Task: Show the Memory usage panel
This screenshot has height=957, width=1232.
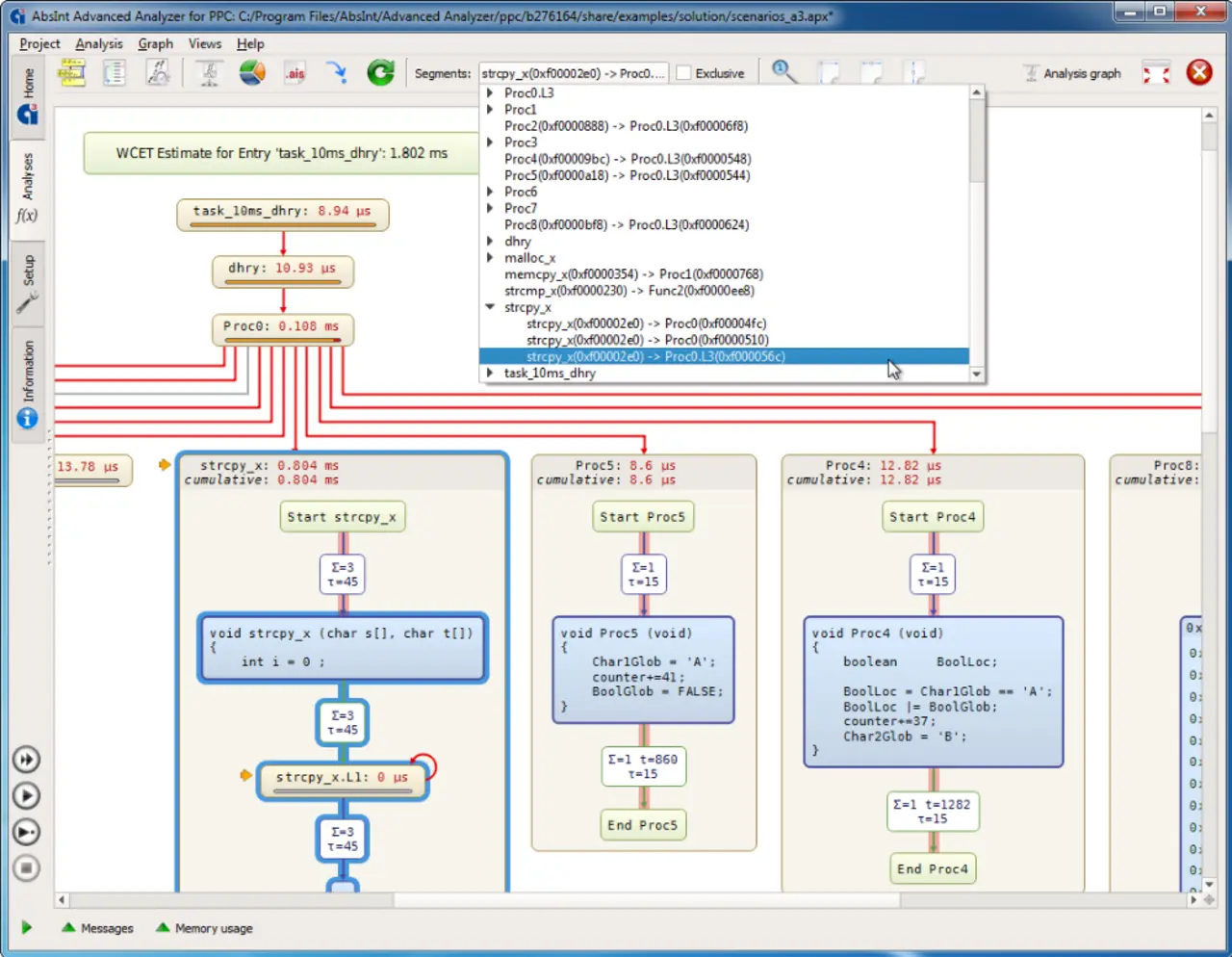Action: pyautogui.click(x=204, y=928)
